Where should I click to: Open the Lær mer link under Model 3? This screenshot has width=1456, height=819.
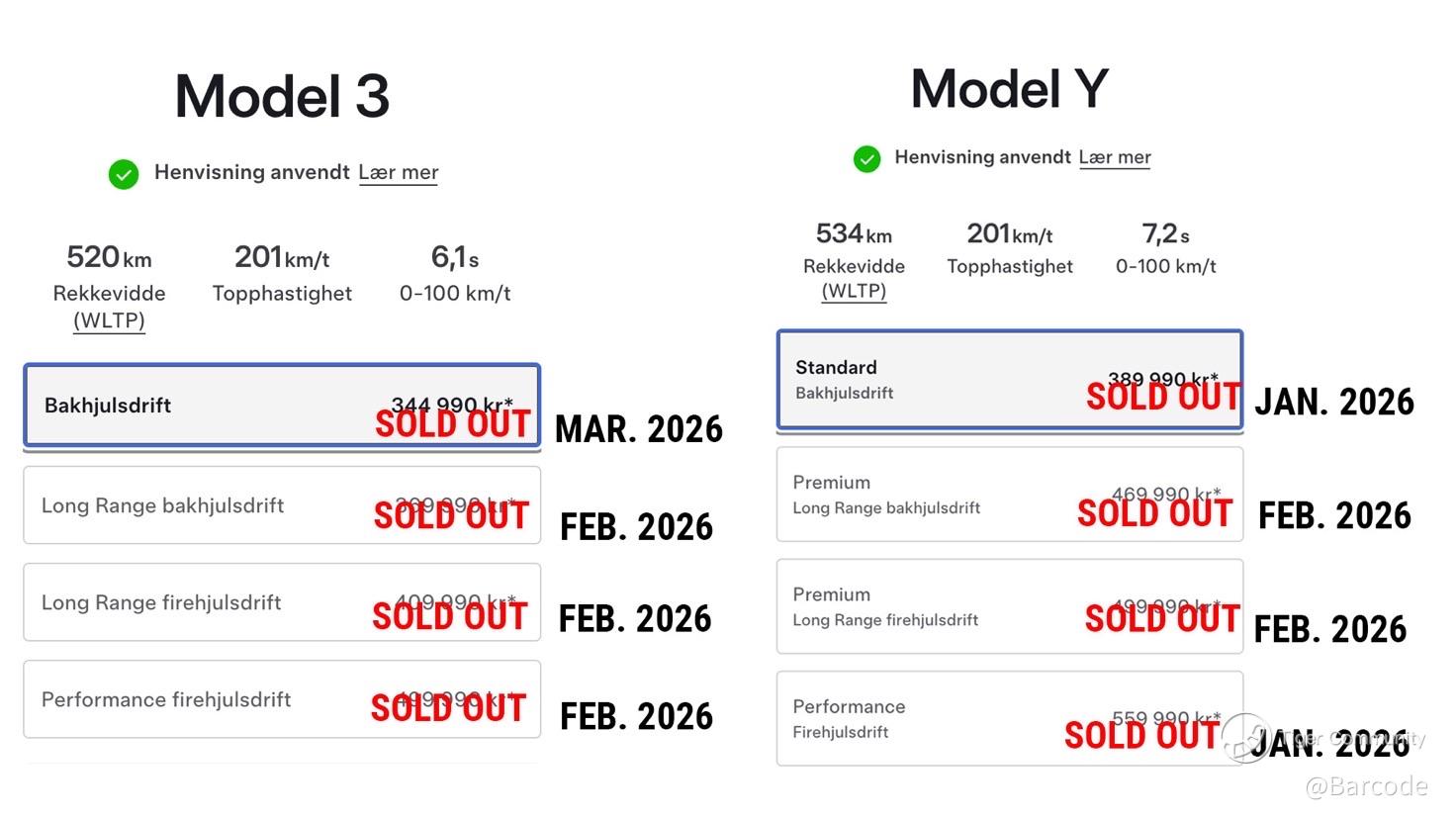point(398,172)
